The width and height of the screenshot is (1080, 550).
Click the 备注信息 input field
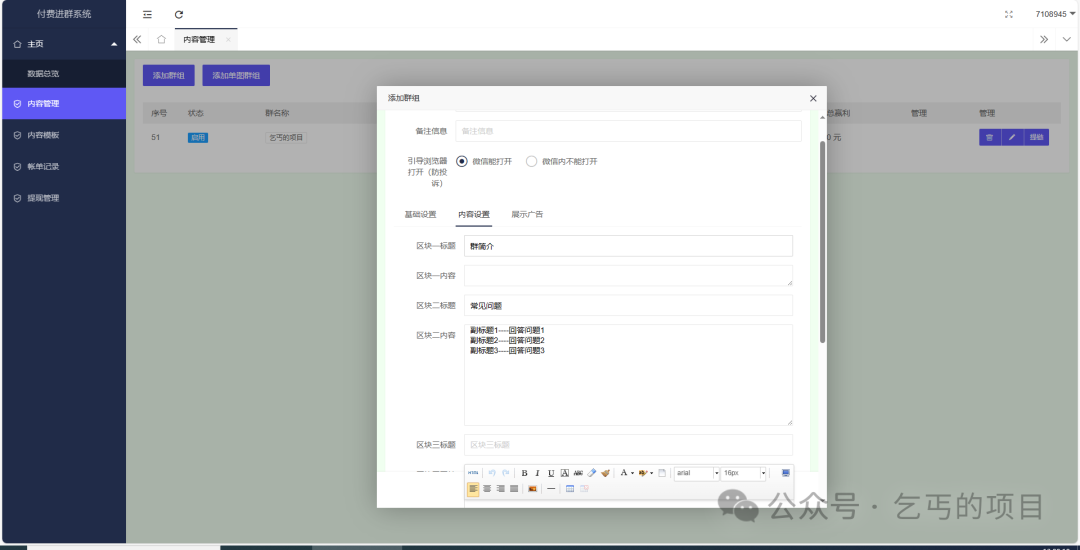[x=628, y=131]
